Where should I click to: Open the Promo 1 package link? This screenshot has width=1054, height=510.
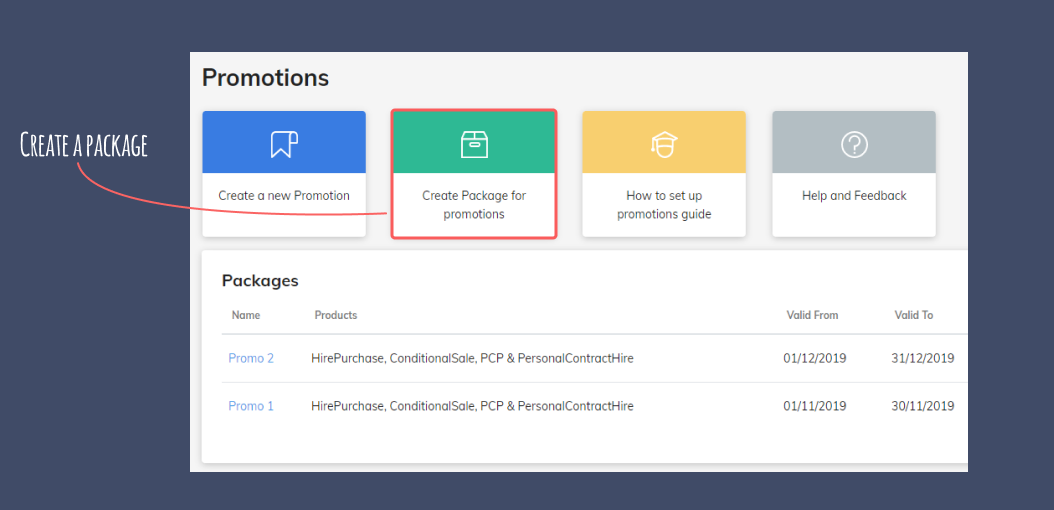tap(251, 406)
